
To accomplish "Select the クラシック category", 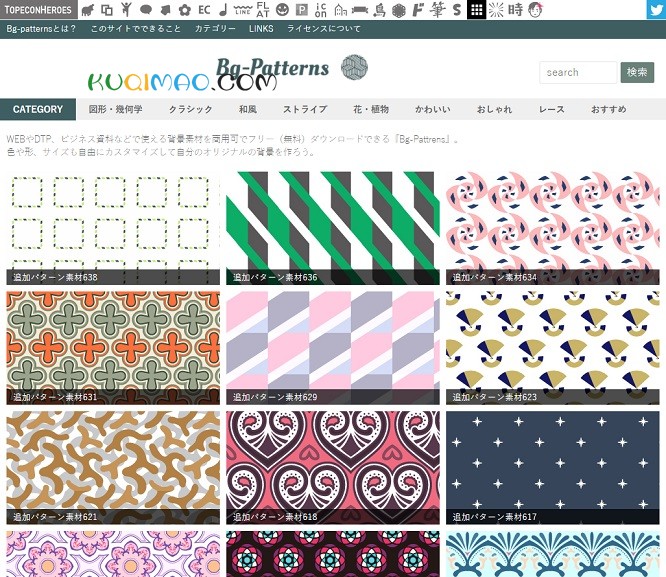I will tap(191, 109).
